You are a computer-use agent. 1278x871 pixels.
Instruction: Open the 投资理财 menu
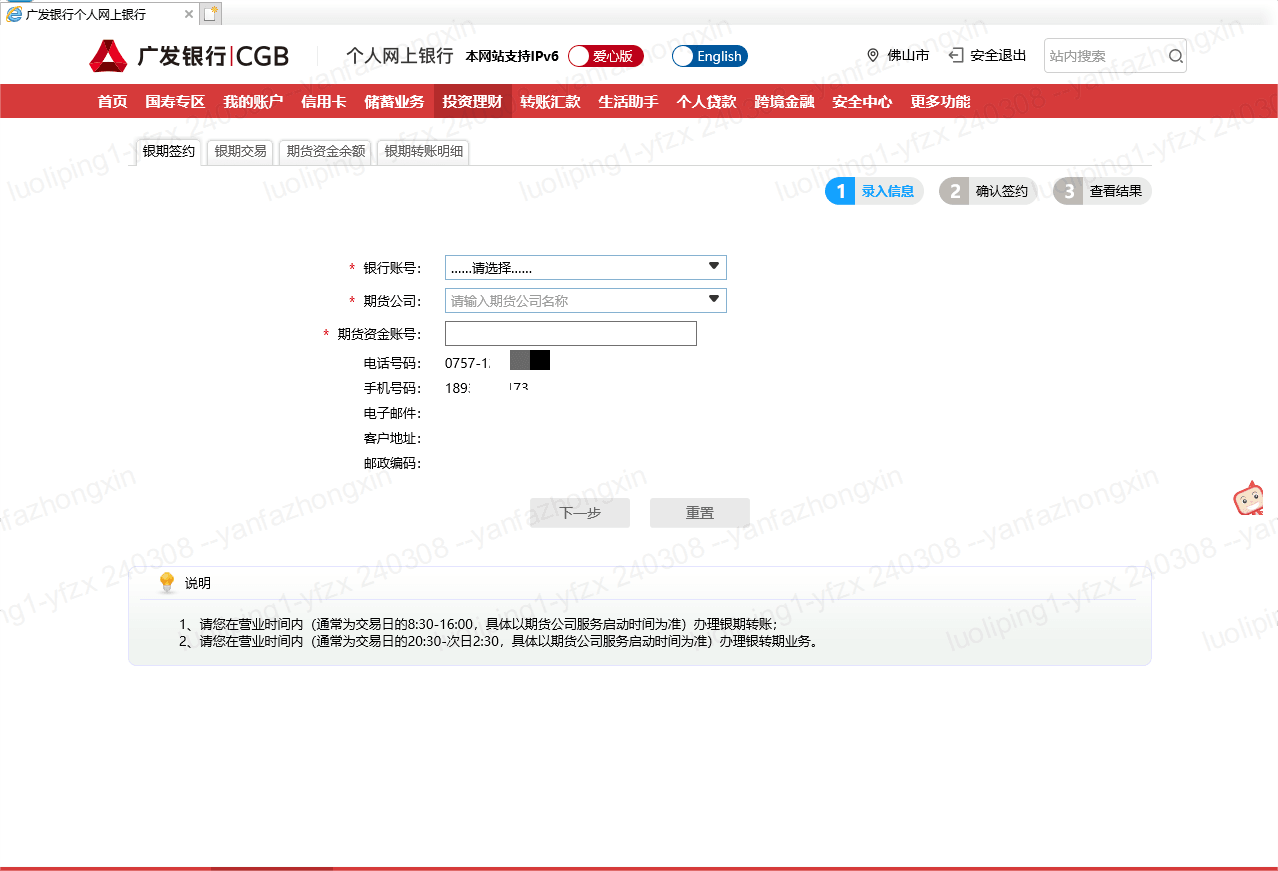pyautogui.click(x=472, y=101)
